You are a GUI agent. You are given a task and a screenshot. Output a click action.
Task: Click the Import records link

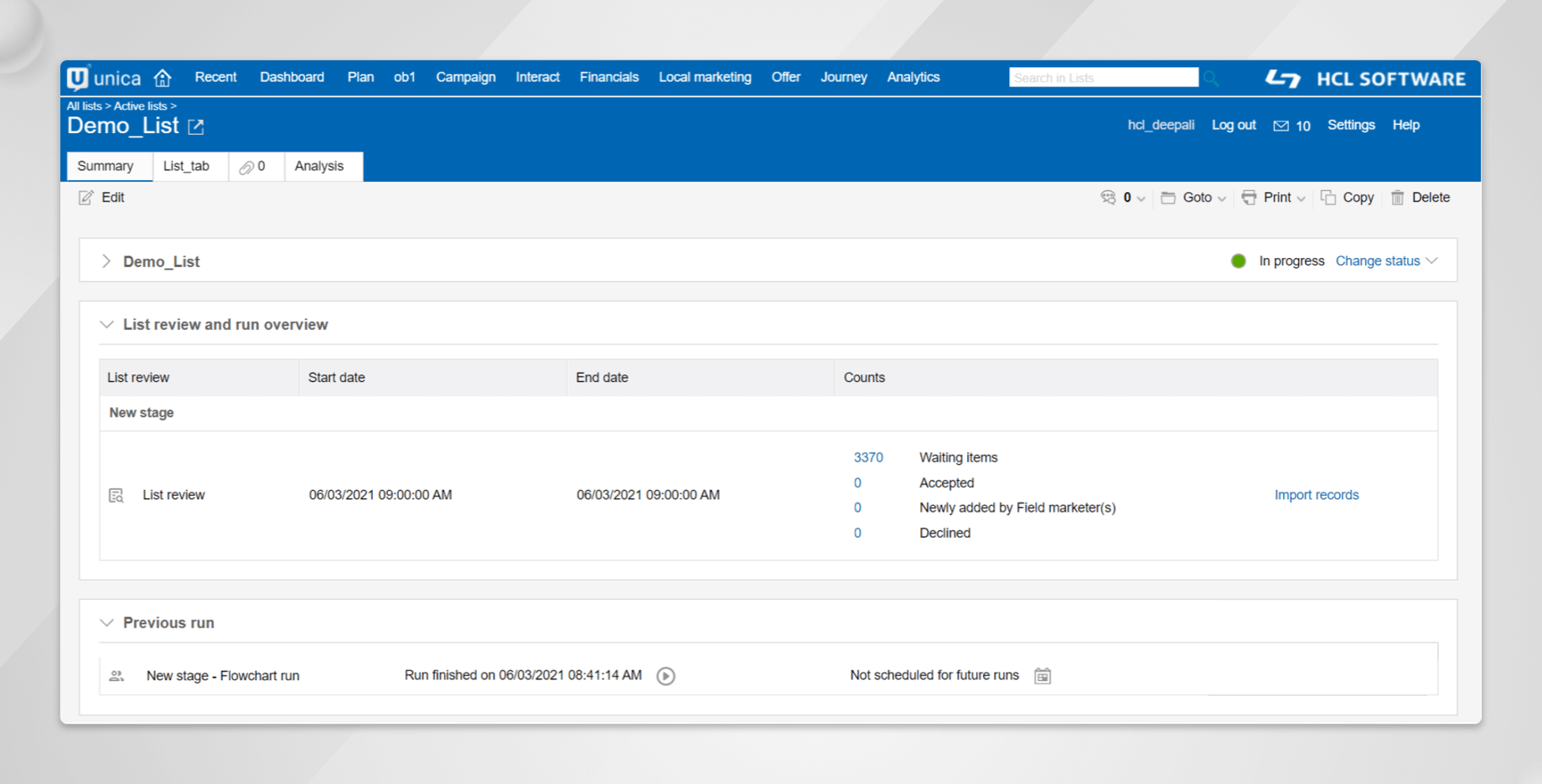(x=1317, y=494)
